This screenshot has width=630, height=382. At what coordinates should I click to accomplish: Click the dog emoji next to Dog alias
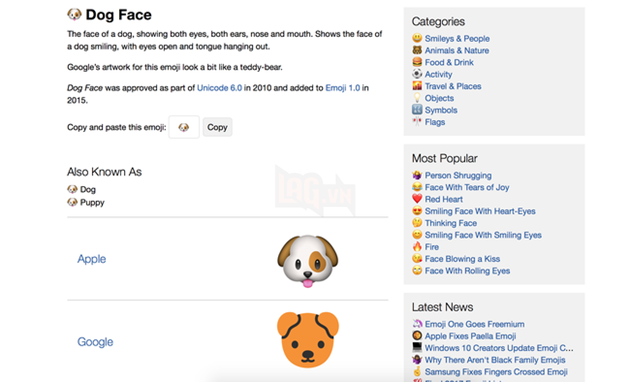[x=72, y=189]
